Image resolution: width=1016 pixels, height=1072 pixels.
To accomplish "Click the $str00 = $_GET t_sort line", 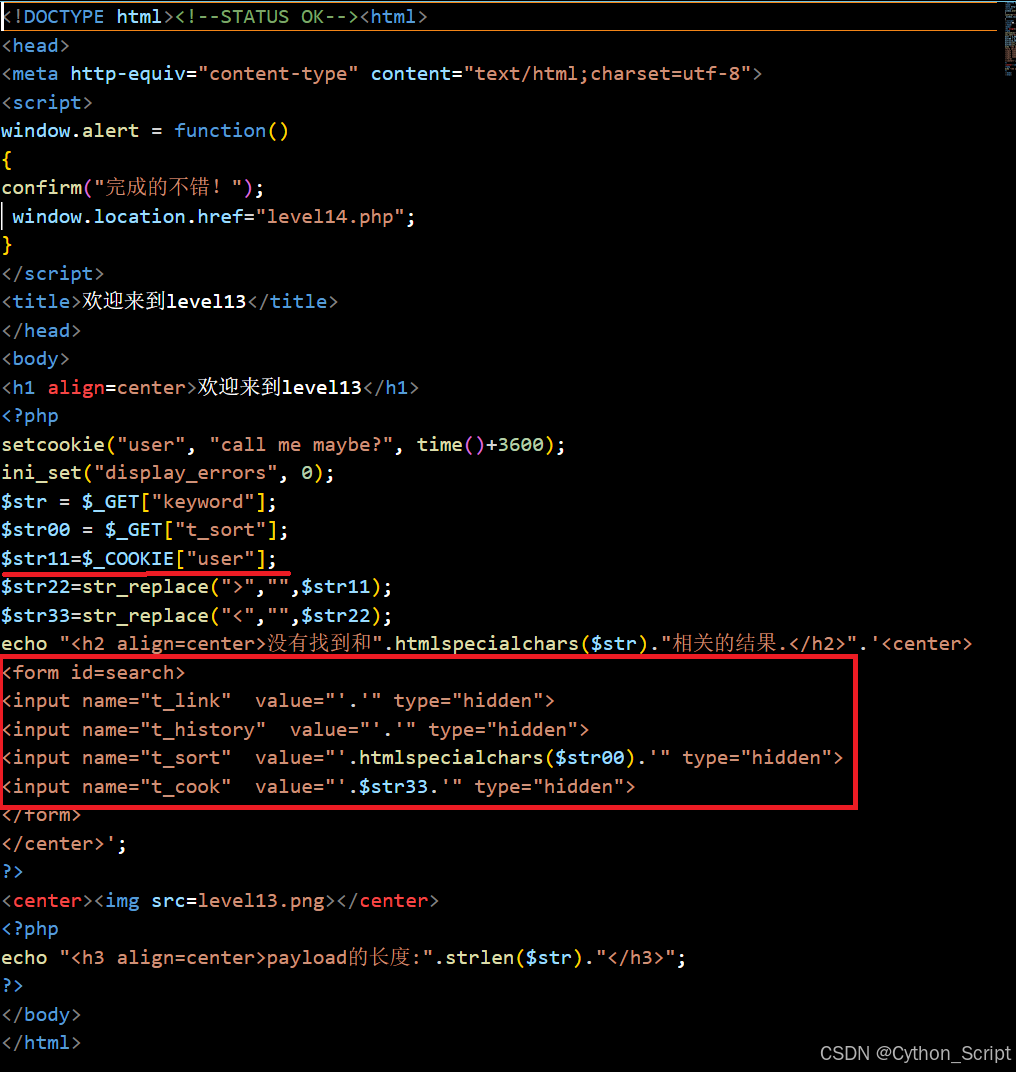I will 145,530.
